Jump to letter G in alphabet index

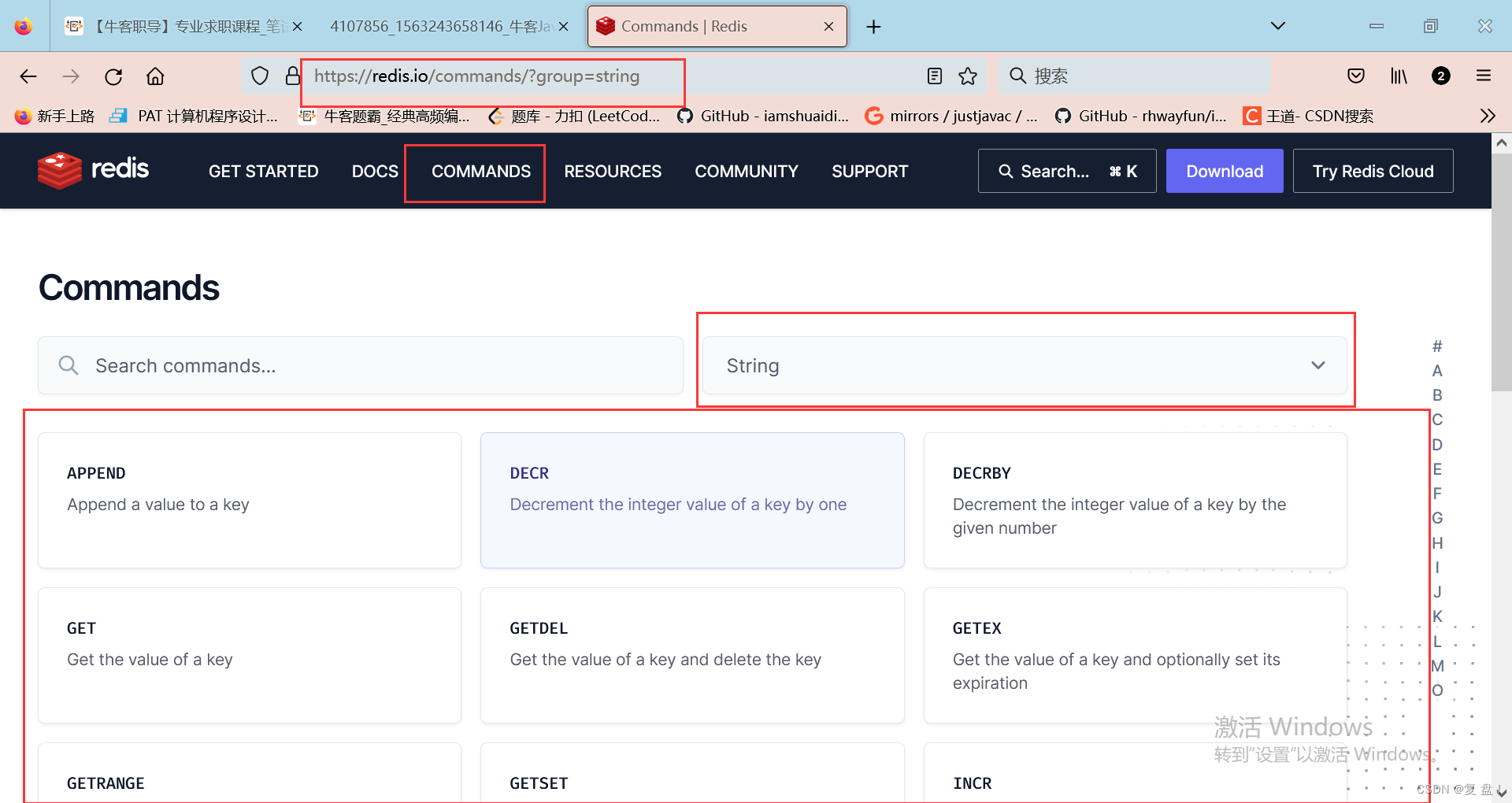pyautogui.click(x=1437, y=518)
